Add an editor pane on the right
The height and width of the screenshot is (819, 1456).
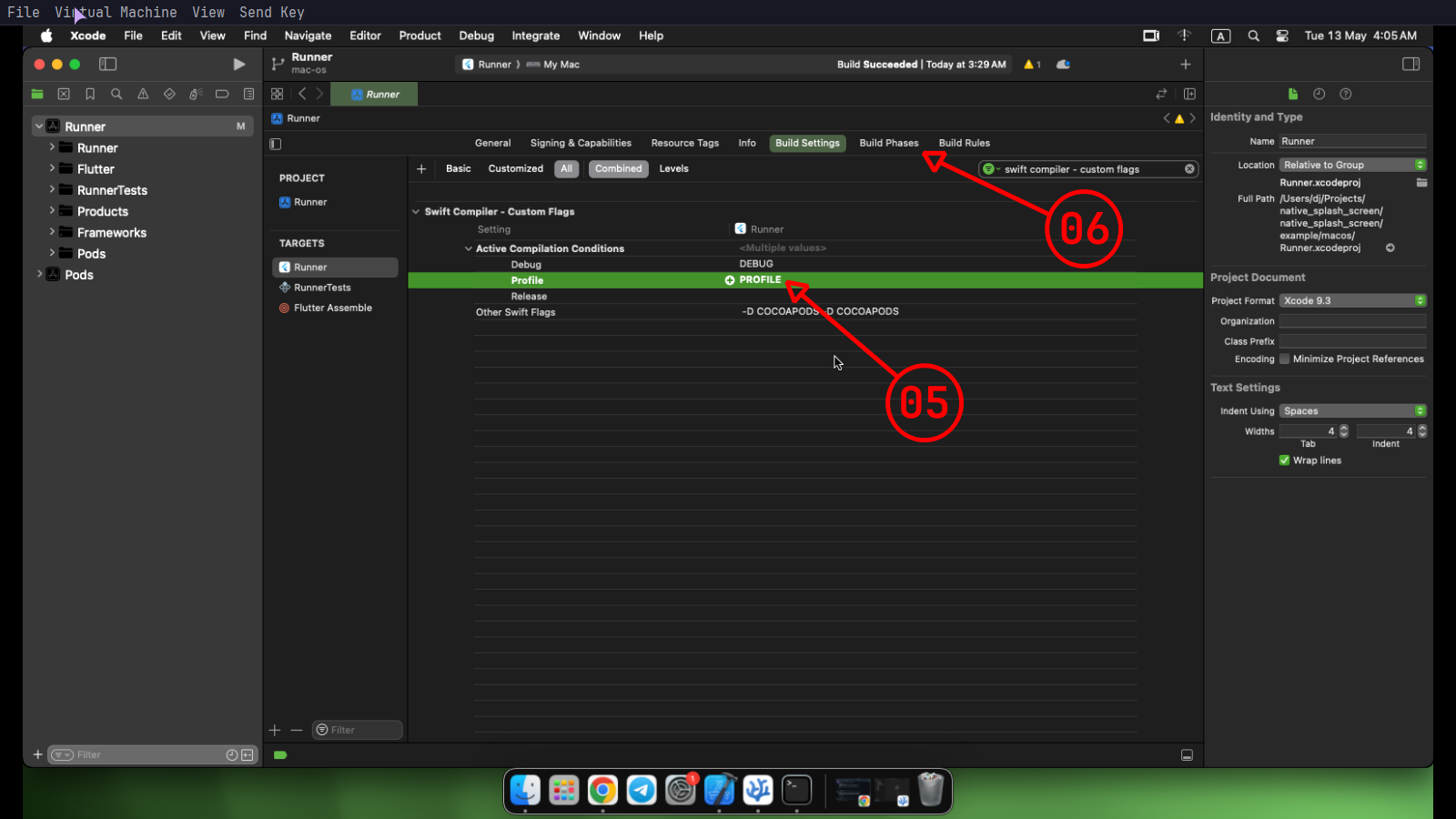click(1189, 94)
